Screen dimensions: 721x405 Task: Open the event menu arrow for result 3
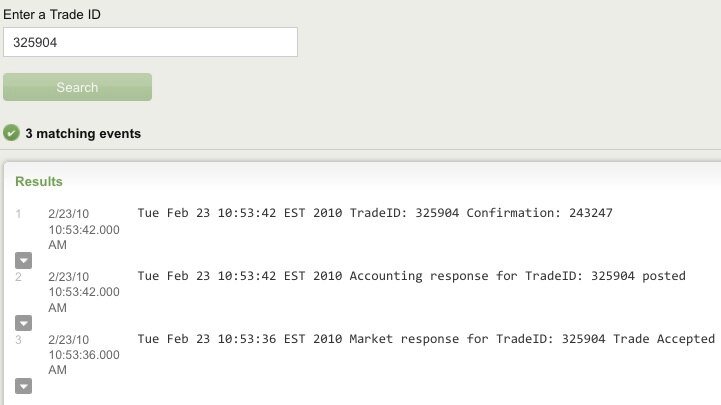click(24, 385)
